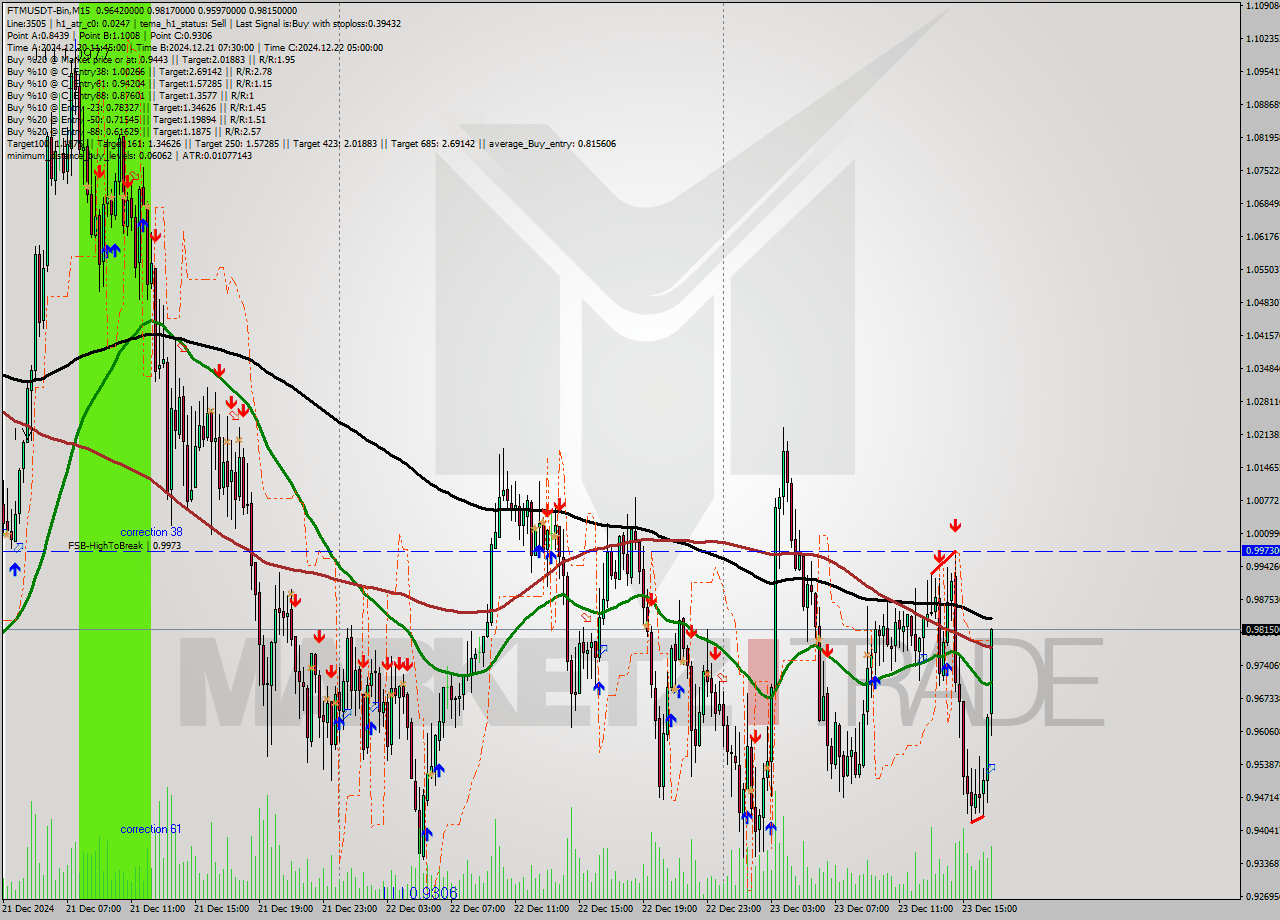This screenshot has height=920, width=1280.
Task: Click the 1.10235 price axis value
Action: pyautogui.click(x=1263, y=39)
